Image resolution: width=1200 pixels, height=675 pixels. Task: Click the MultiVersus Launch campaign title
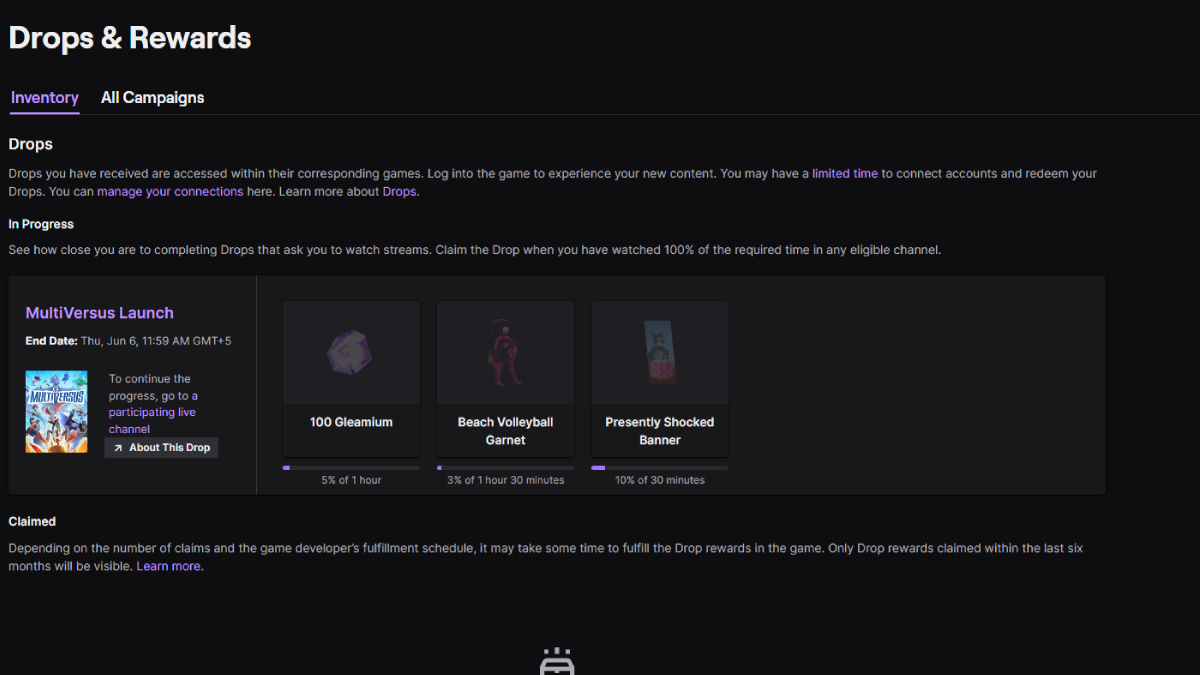click(99, 313)
